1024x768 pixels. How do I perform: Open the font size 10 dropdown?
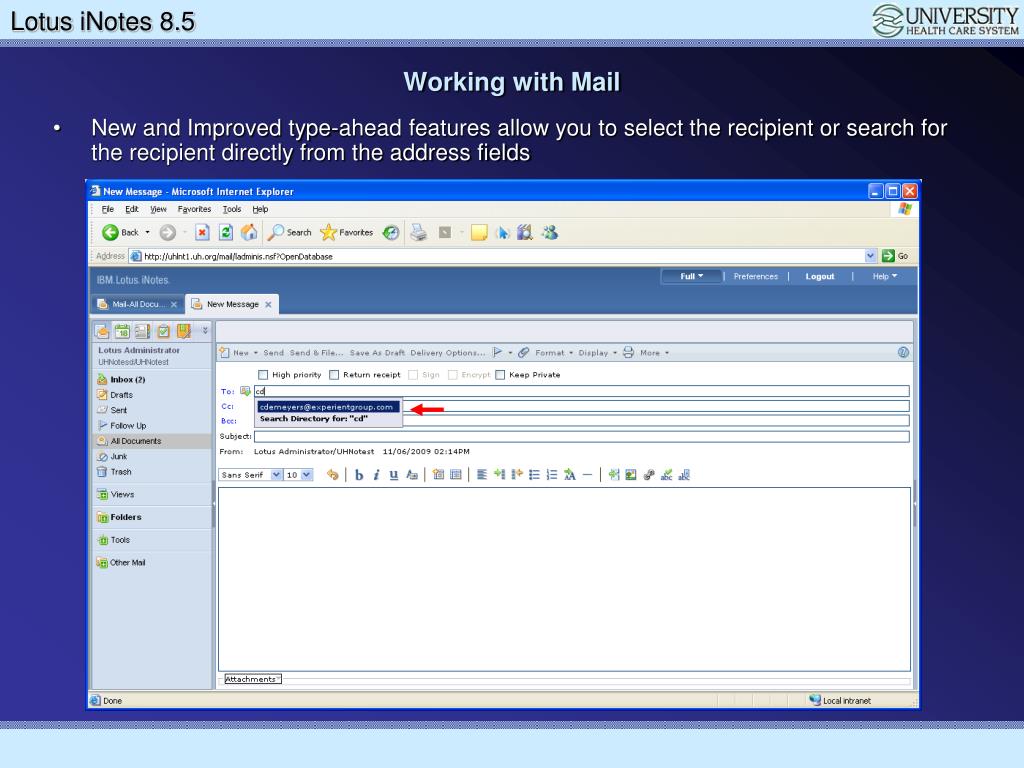pos(306,475)
